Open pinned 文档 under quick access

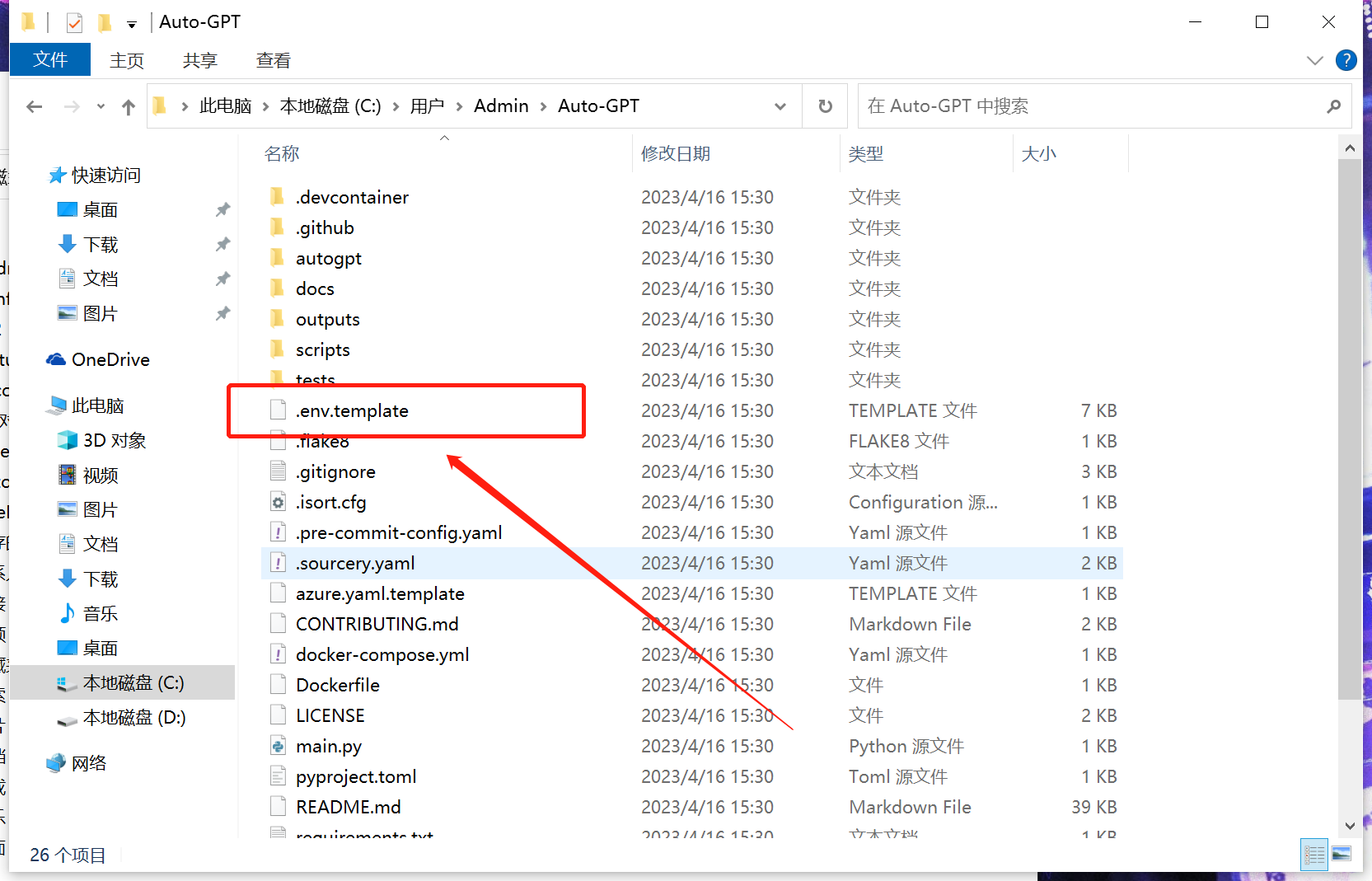click(x=101, y=279)
